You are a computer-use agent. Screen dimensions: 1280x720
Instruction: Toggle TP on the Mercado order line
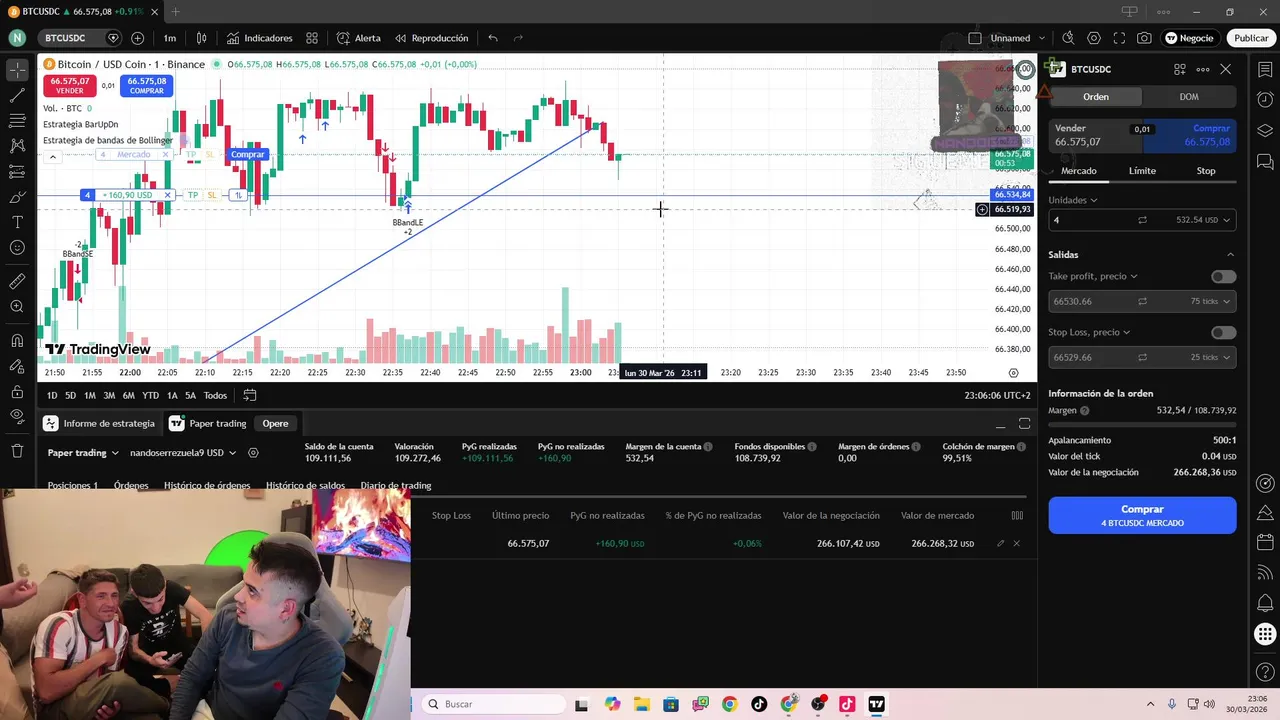pyautogui.click(x=191, y=155)
